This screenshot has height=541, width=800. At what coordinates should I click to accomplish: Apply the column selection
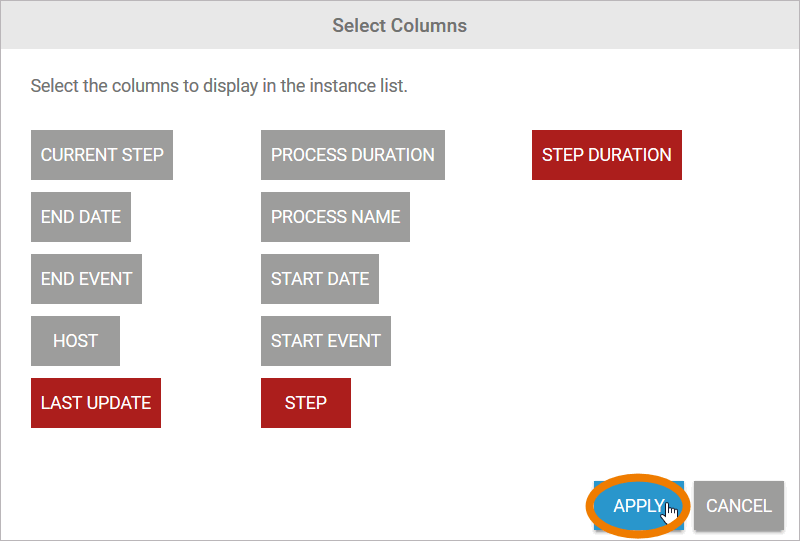click(x=638, y=506)
